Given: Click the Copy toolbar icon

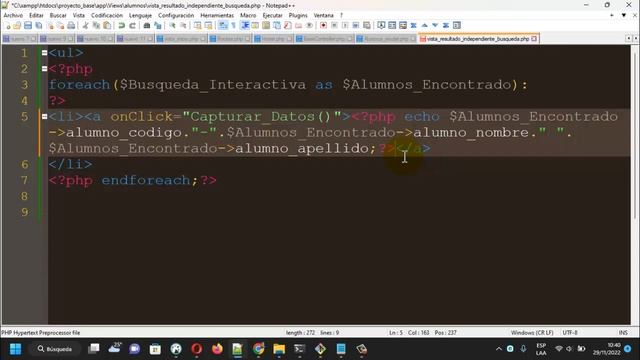Looking at the screenshot, I should pyautogui.click(x=96, y=25).
